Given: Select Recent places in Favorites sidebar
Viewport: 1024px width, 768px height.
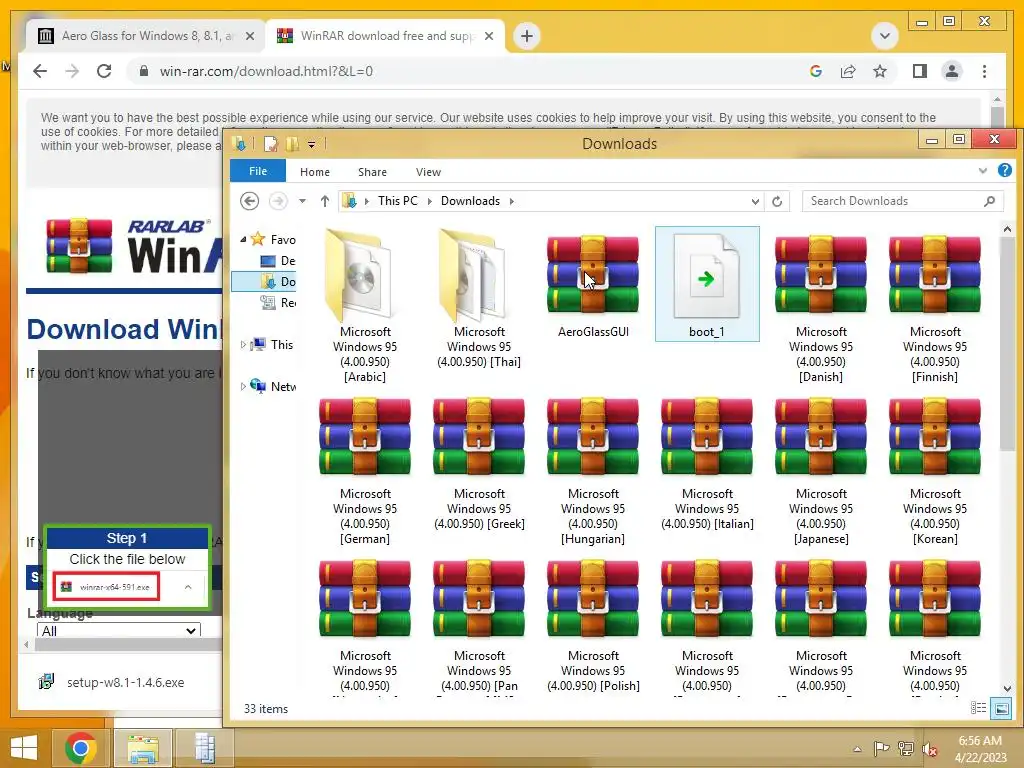Looking at the screenshot, I should (278, 302).
